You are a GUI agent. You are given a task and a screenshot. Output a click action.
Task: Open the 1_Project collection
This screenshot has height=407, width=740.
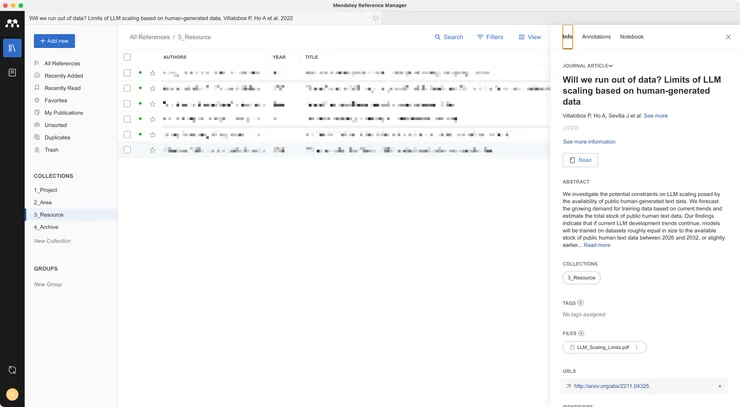(x=45, y=190)
